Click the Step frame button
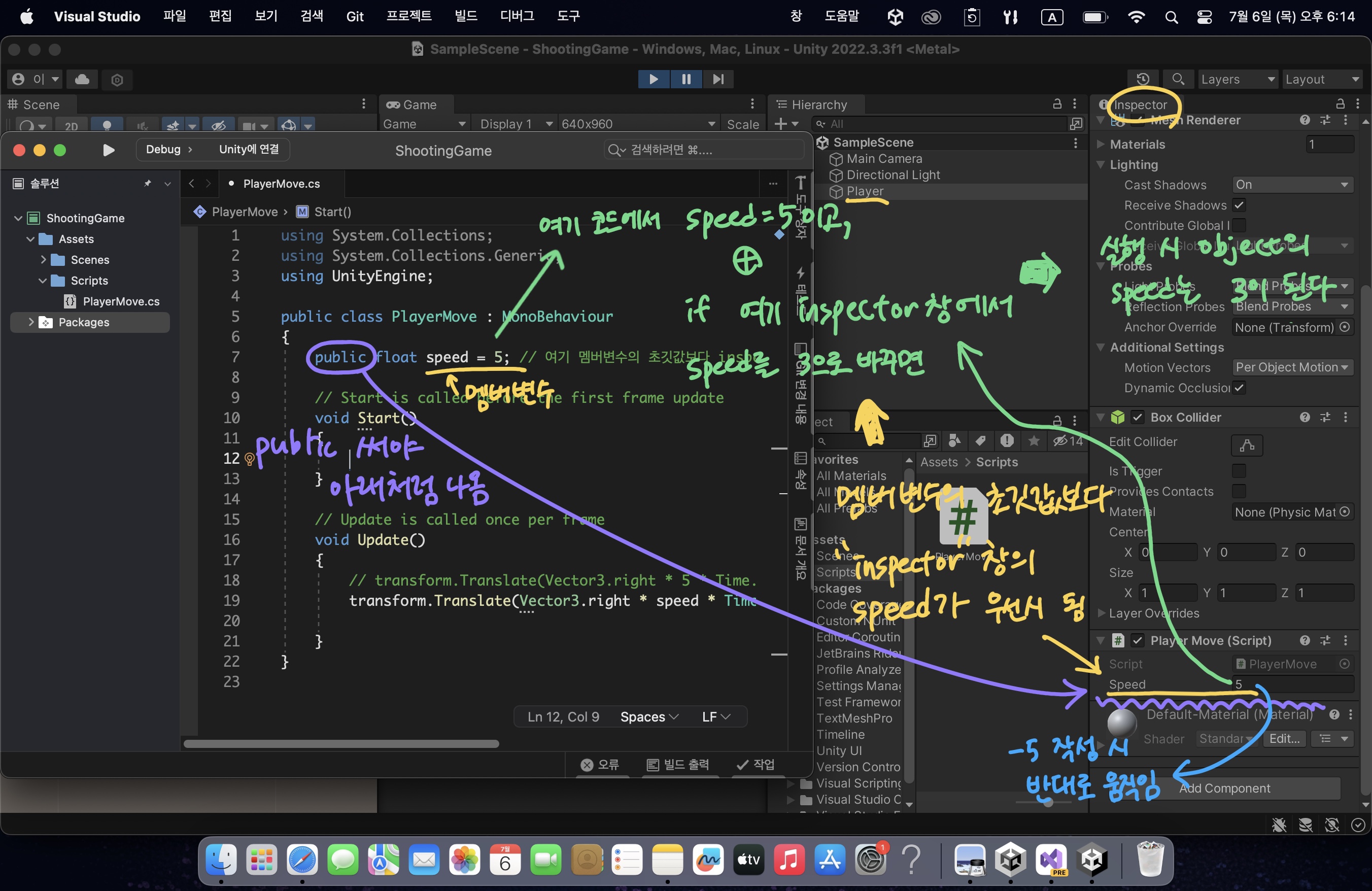Image resolution: width=1372 pixels, height=891 pixels. click(718, 79)
